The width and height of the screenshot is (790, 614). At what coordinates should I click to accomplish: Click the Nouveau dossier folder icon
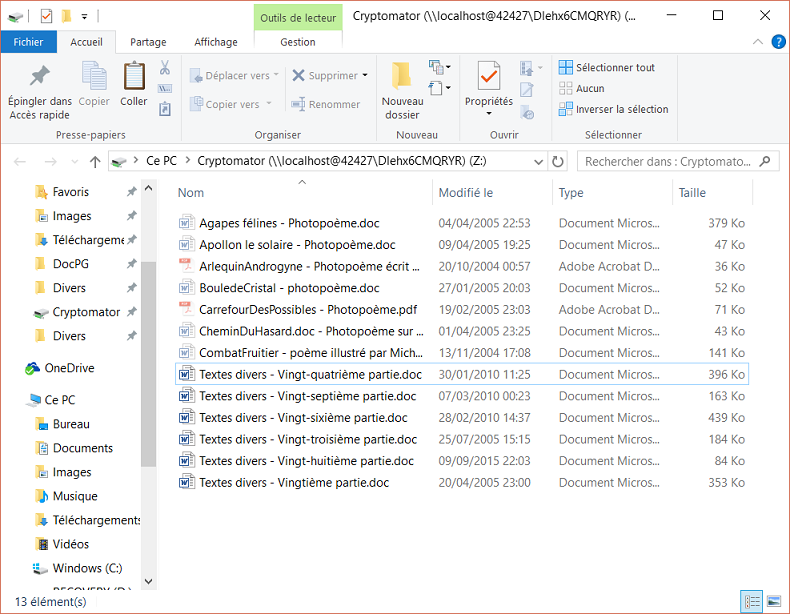[x=402, y=77]
